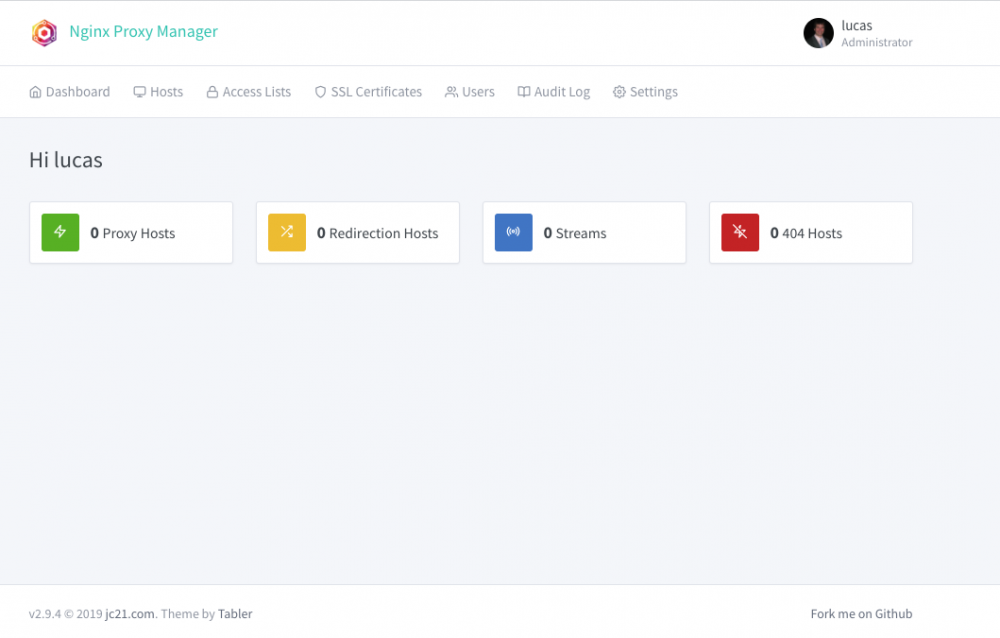
Task: Go to the Dashboard tab
Action: pyautogui.click(x=70, y=92)
